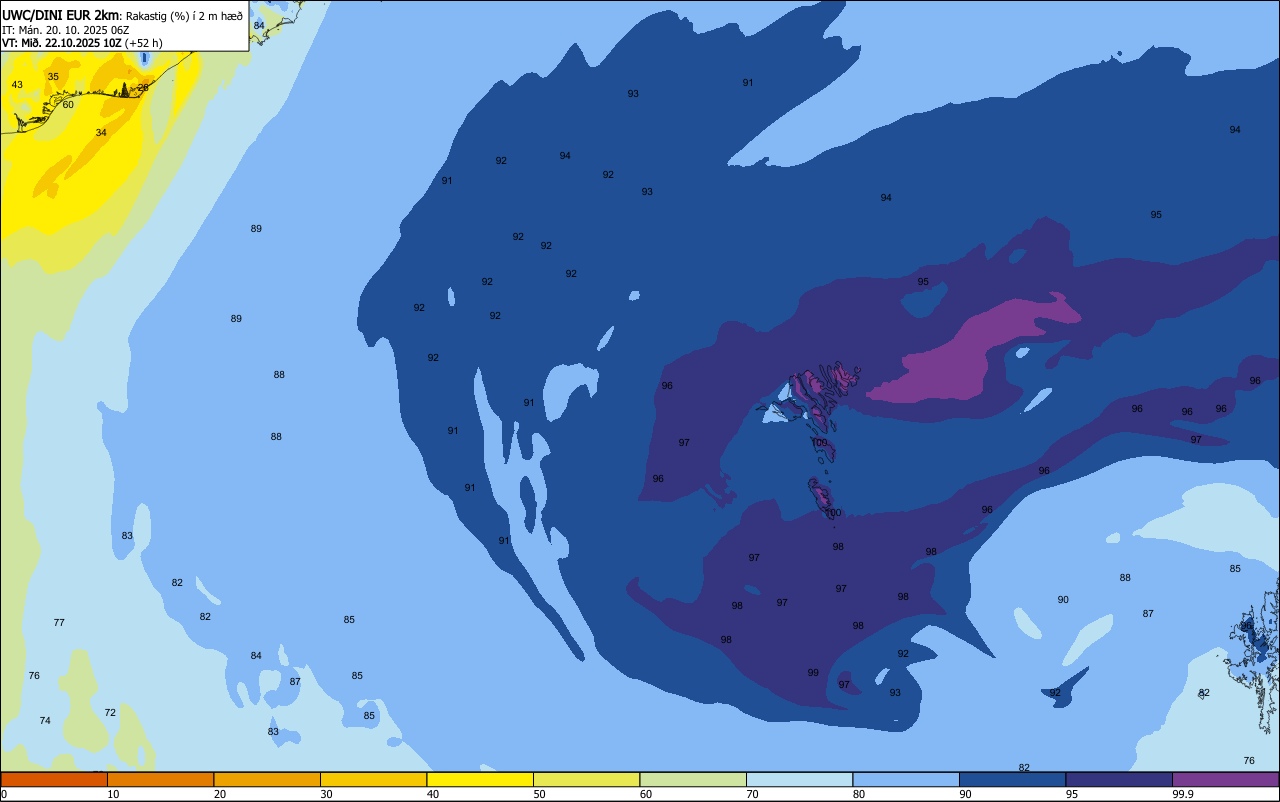1280x802 pixels.
Task: Click the humidity value 34 on the map
Action: point(101,133)
